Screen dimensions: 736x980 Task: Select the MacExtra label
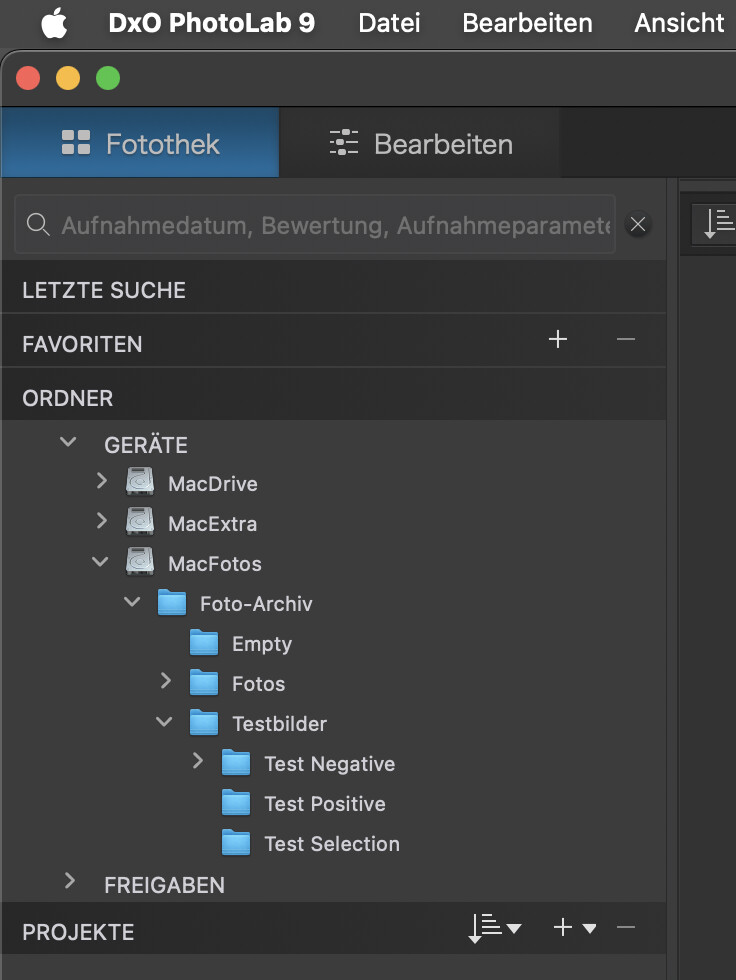[212, 524]
